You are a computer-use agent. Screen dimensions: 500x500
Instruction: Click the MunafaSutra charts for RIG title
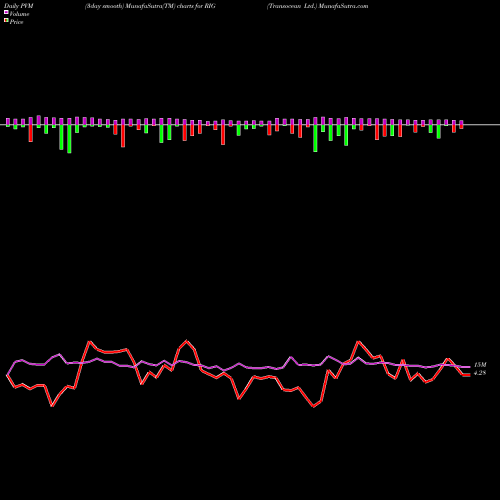(x=150, y=6)
